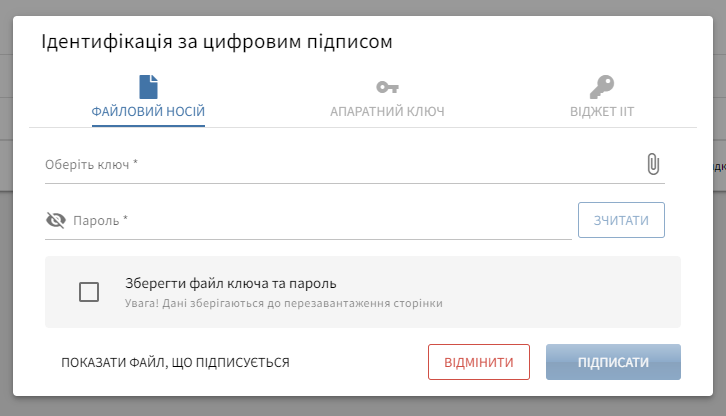Click the dimmed backdrop outside the dialog
726x416 pixels.
point(5,200)
